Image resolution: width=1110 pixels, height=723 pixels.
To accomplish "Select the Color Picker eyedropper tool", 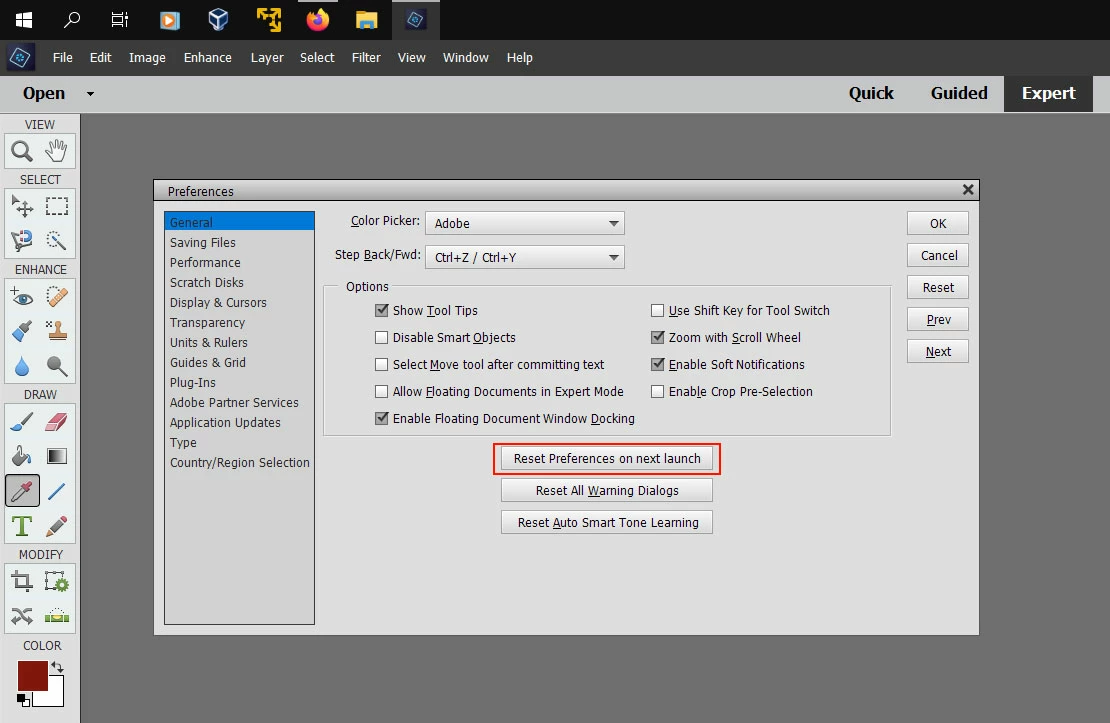I will click(22, 490).
